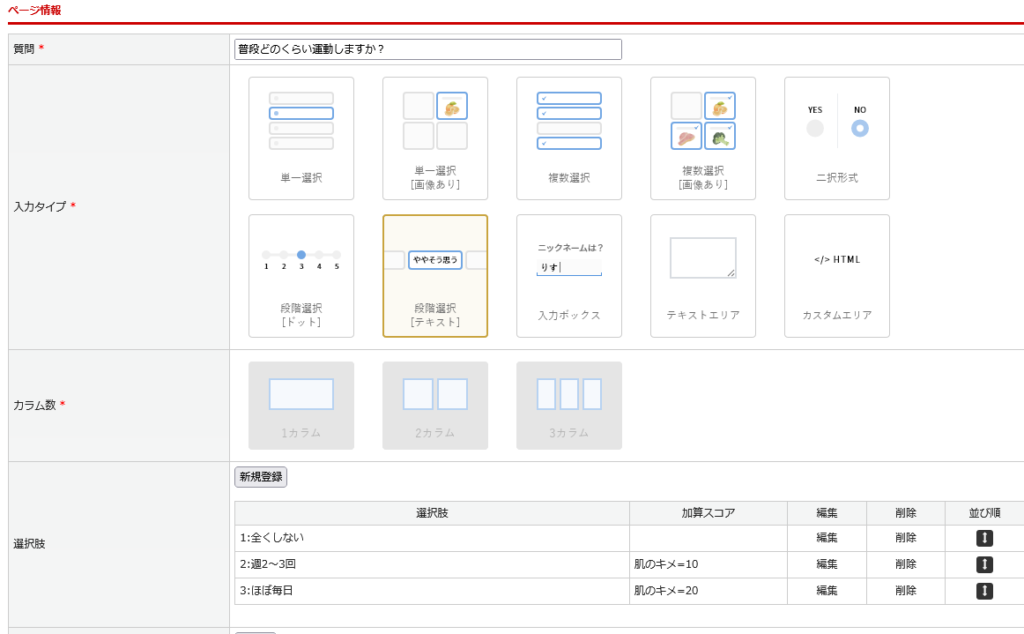
Task: Choose the 入力ボックス input type
Action: 569,276
